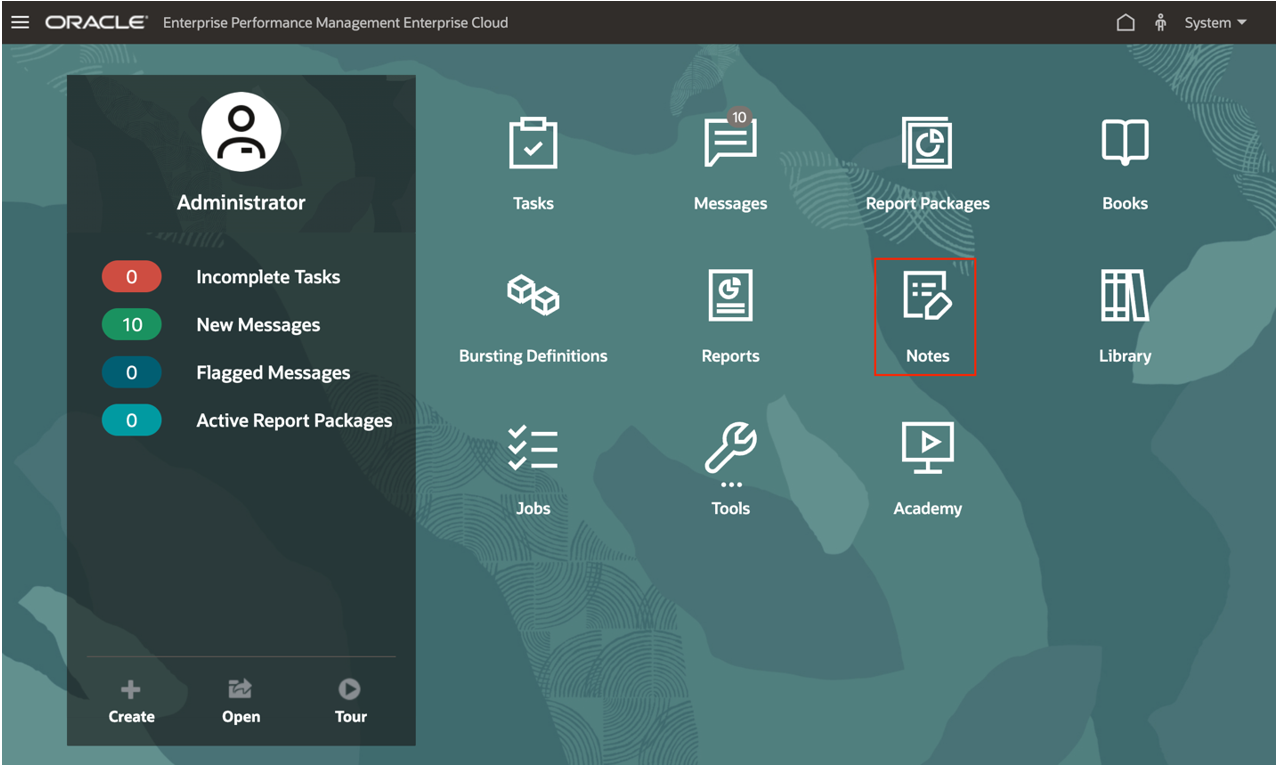1277x766 pixels.
Task: Open the Library icon
Action: click(x=1125, y=295)
